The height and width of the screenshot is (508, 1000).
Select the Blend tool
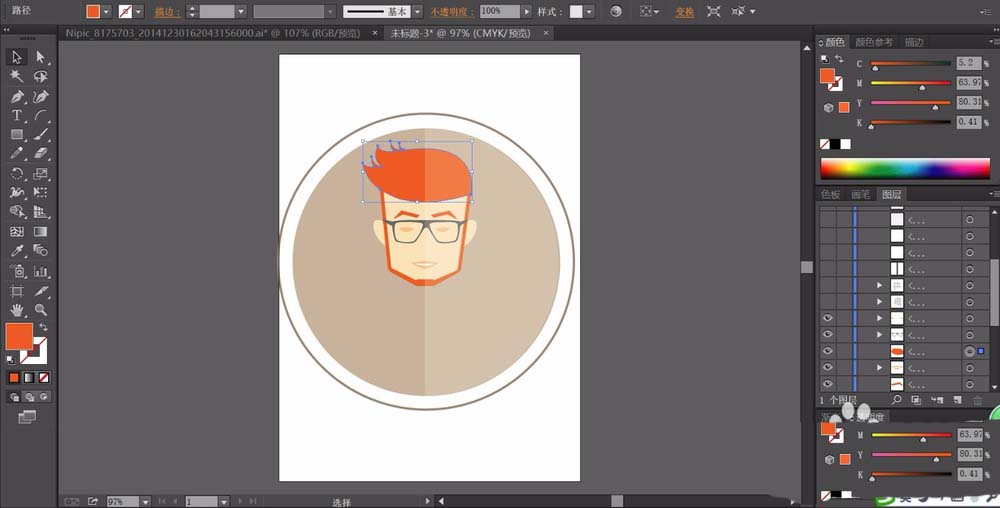coord(40,250)
